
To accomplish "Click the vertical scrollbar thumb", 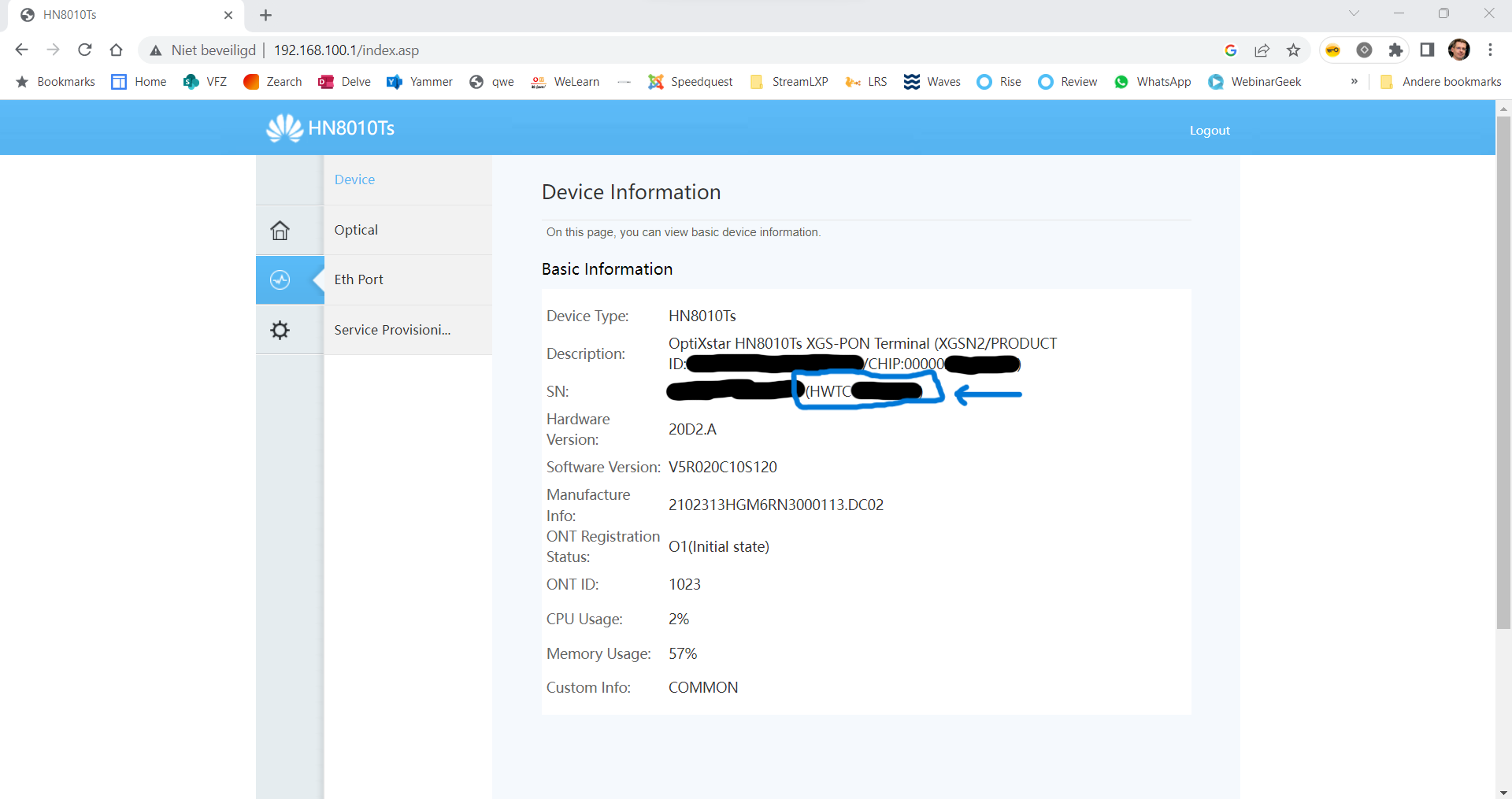I will (x=1503, y=373).
